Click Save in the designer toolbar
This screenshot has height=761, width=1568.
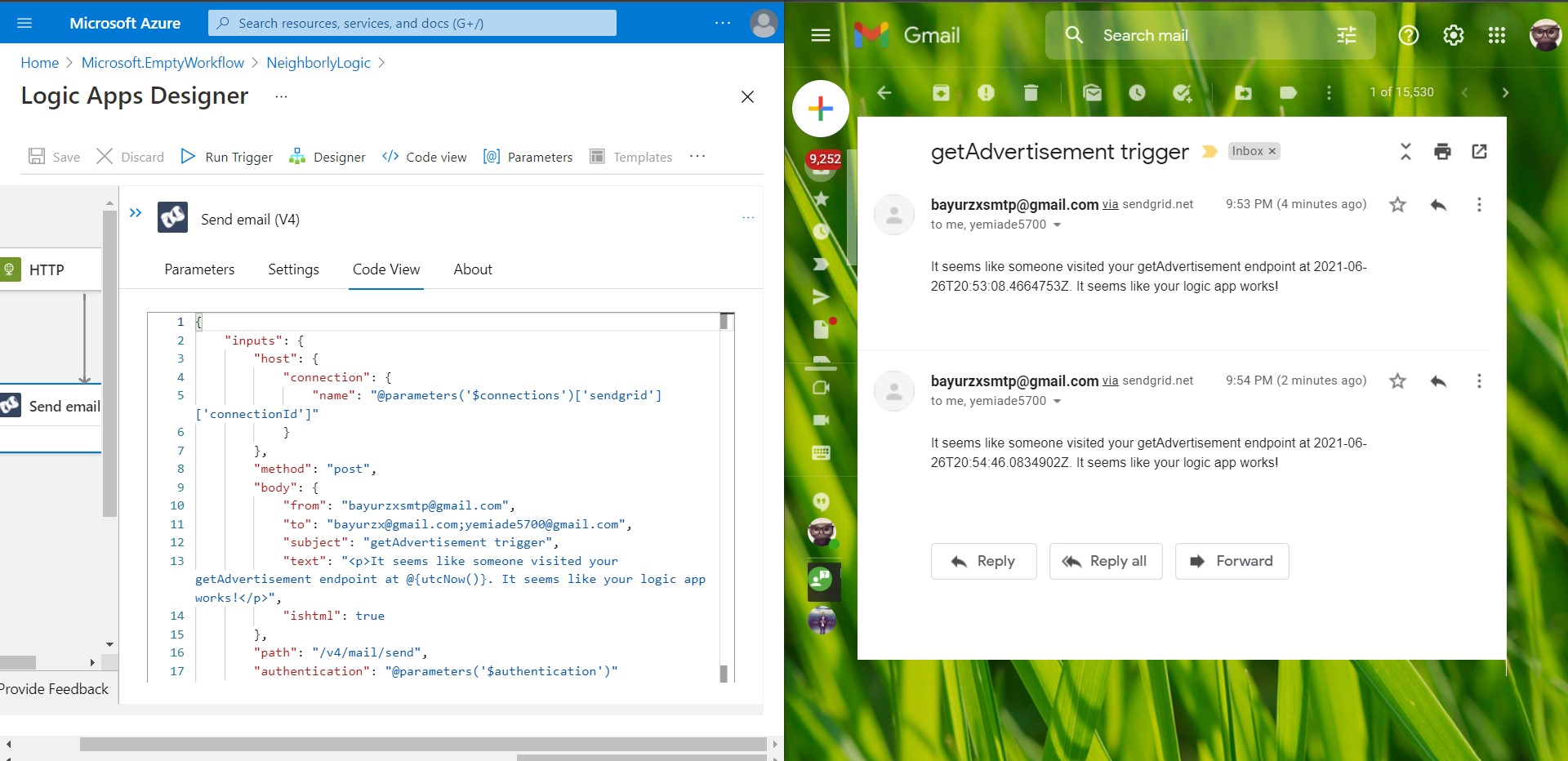point(54,157)
